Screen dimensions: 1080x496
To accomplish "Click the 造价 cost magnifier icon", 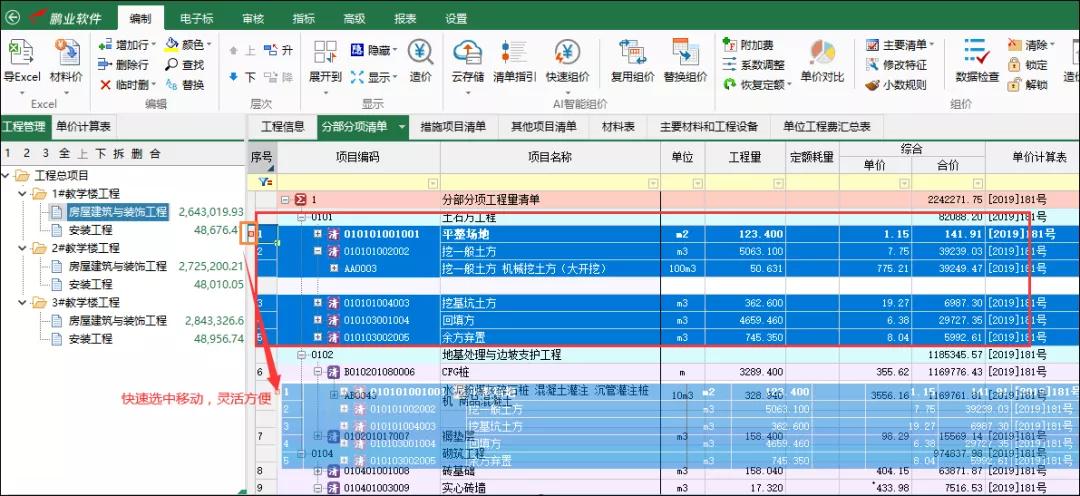I will pyautogui.click(x=420, y=55).
